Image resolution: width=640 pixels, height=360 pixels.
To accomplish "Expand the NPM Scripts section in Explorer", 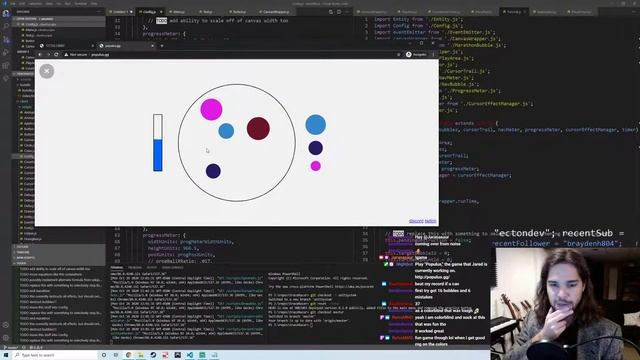I will tap(59, 258).
